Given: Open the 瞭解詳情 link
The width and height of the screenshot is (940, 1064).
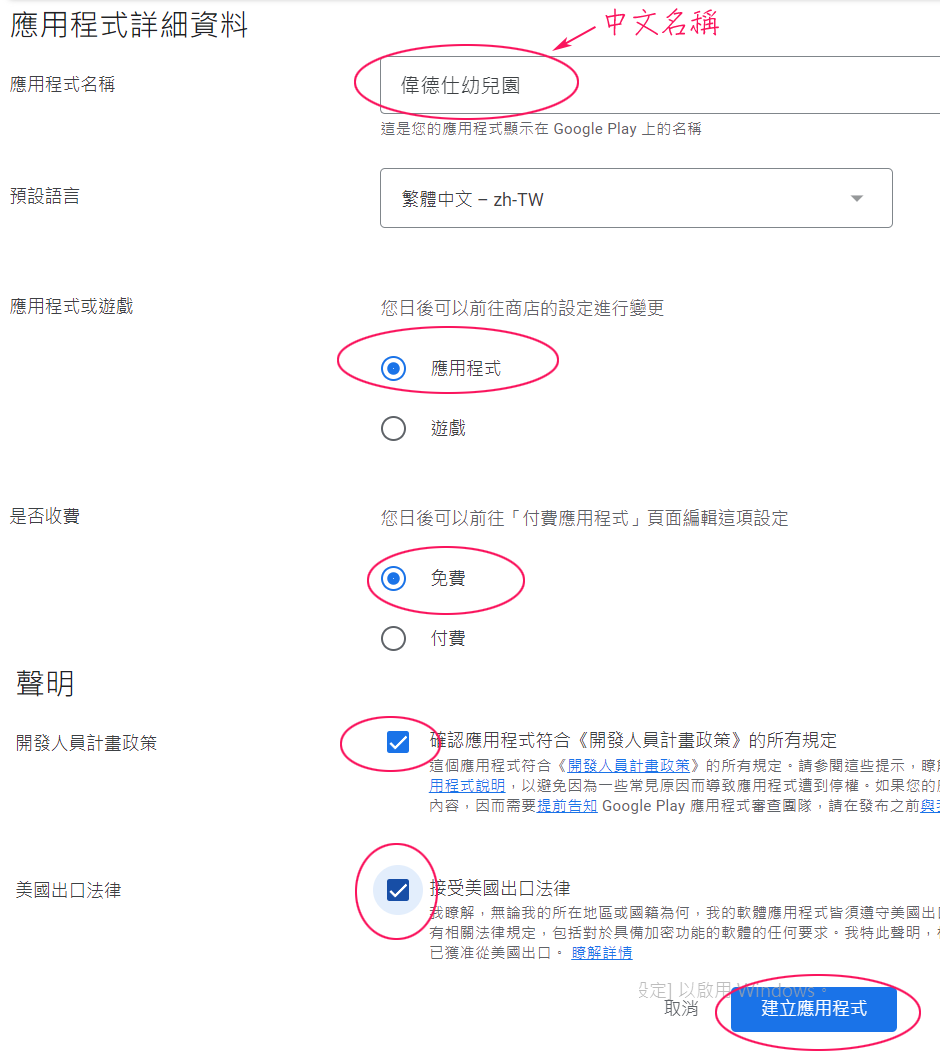Looking at the screenshot, I should tap(601, 953).
